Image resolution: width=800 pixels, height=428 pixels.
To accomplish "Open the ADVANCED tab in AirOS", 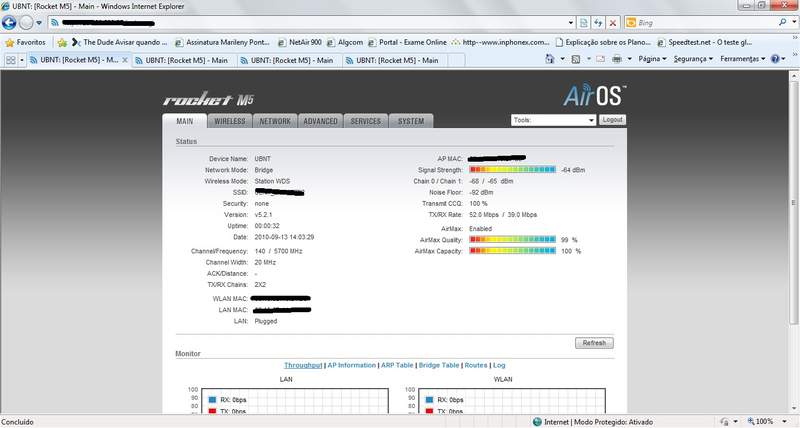I will click(320, 121).
